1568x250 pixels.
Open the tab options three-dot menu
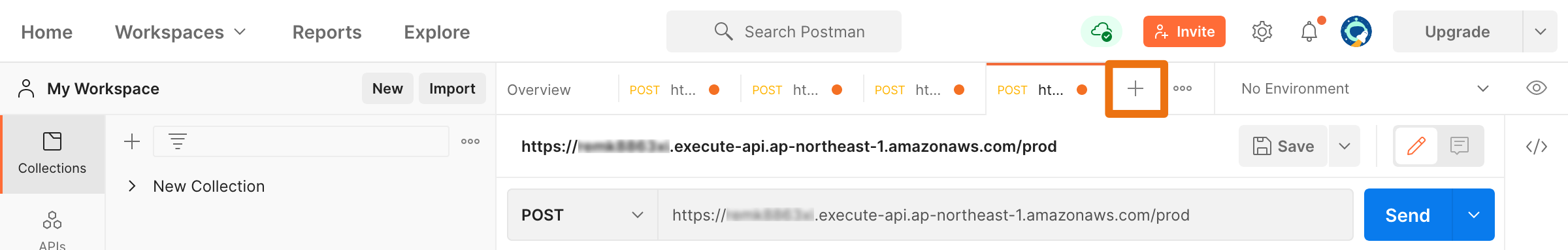[1183, 88]
